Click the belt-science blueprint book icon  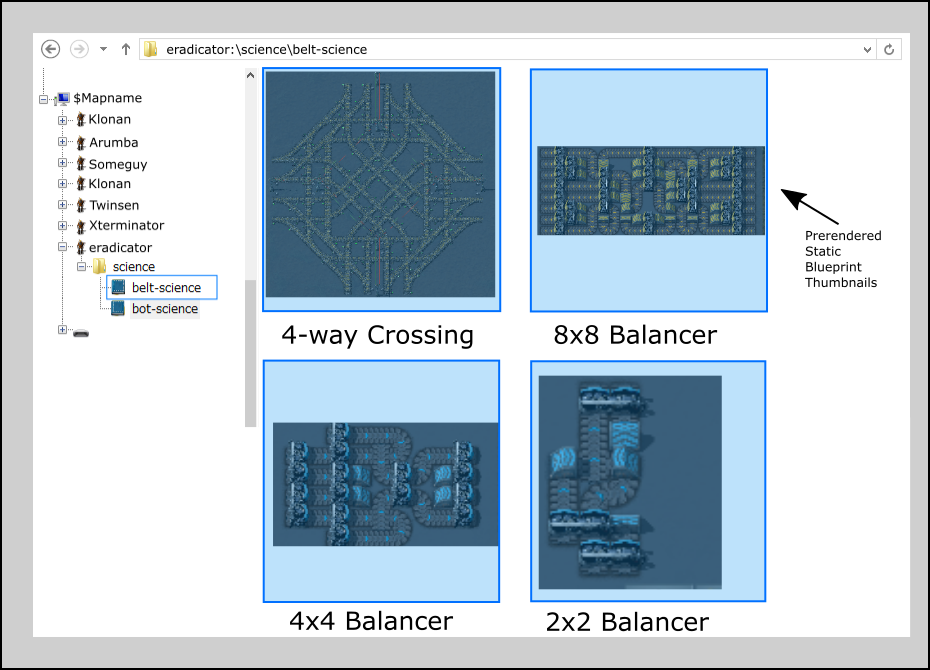(118, 287)
